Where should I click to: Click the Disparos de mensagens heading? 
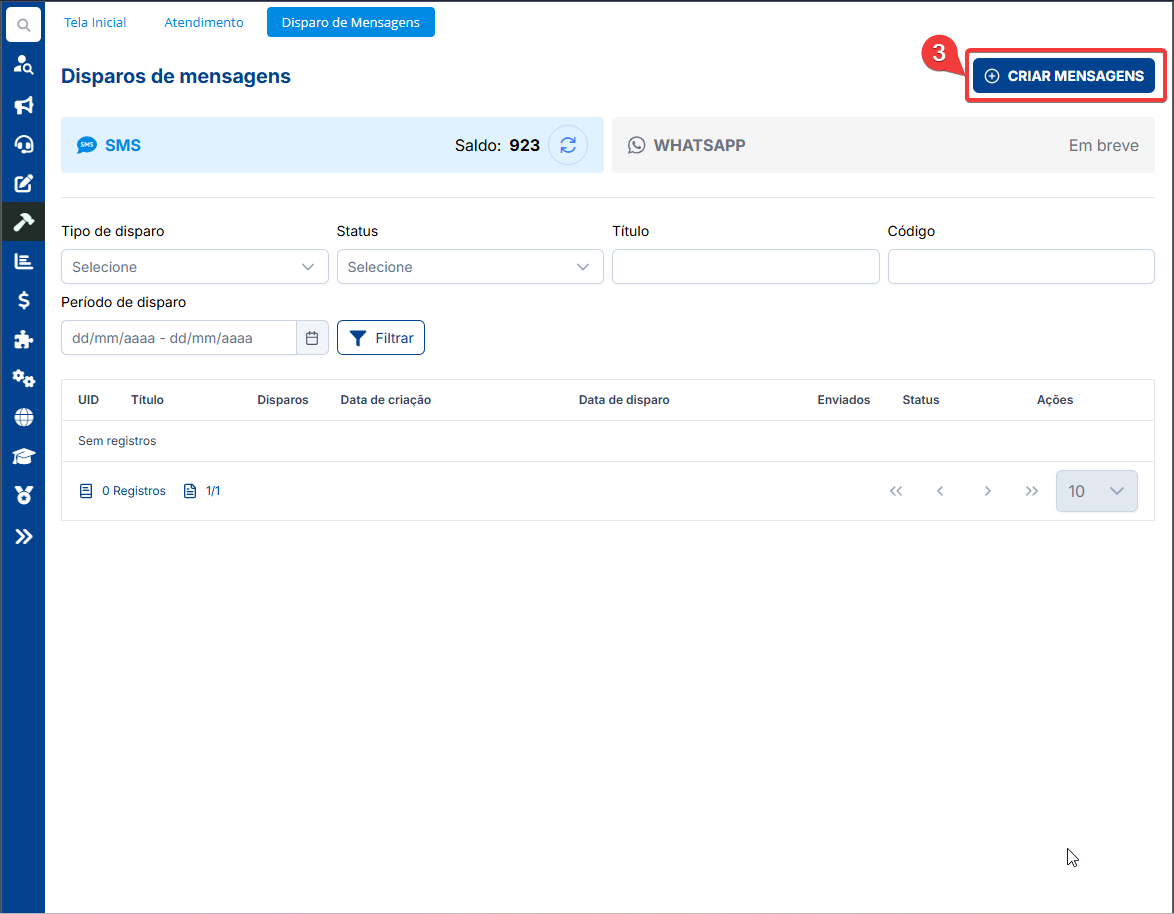[176, 76]
